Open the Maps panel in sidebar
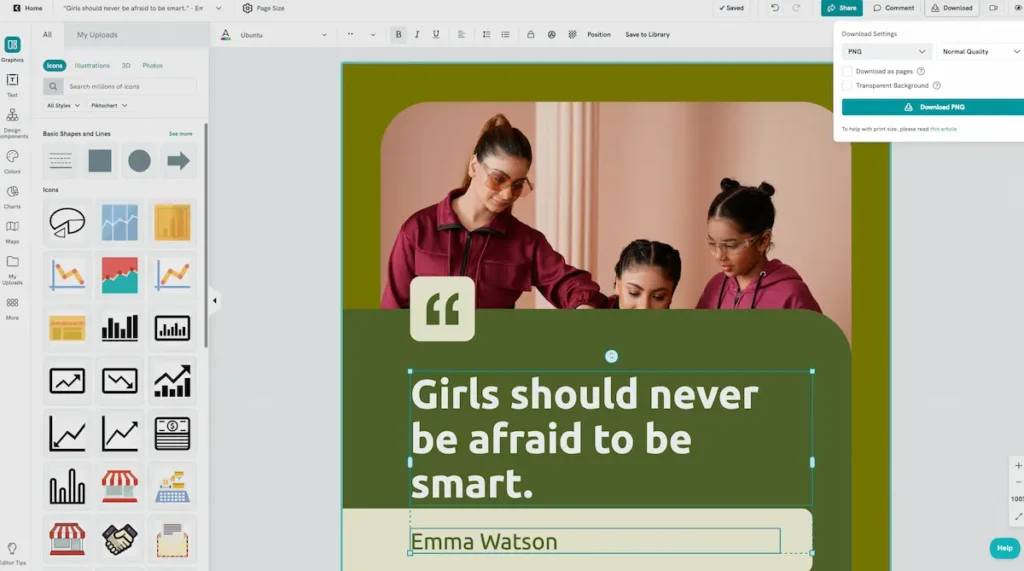Screen dimensions: 1024x571 tap(12, 231)
